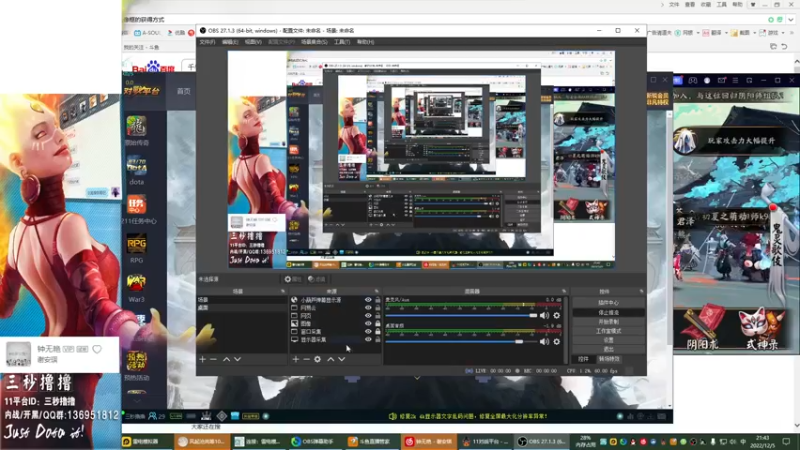The height and width of the screenshot is (450, 800).
Task: Toggle the lock on the 显示器采集 source
Action: pyautogui.click(x=378, y=339)
